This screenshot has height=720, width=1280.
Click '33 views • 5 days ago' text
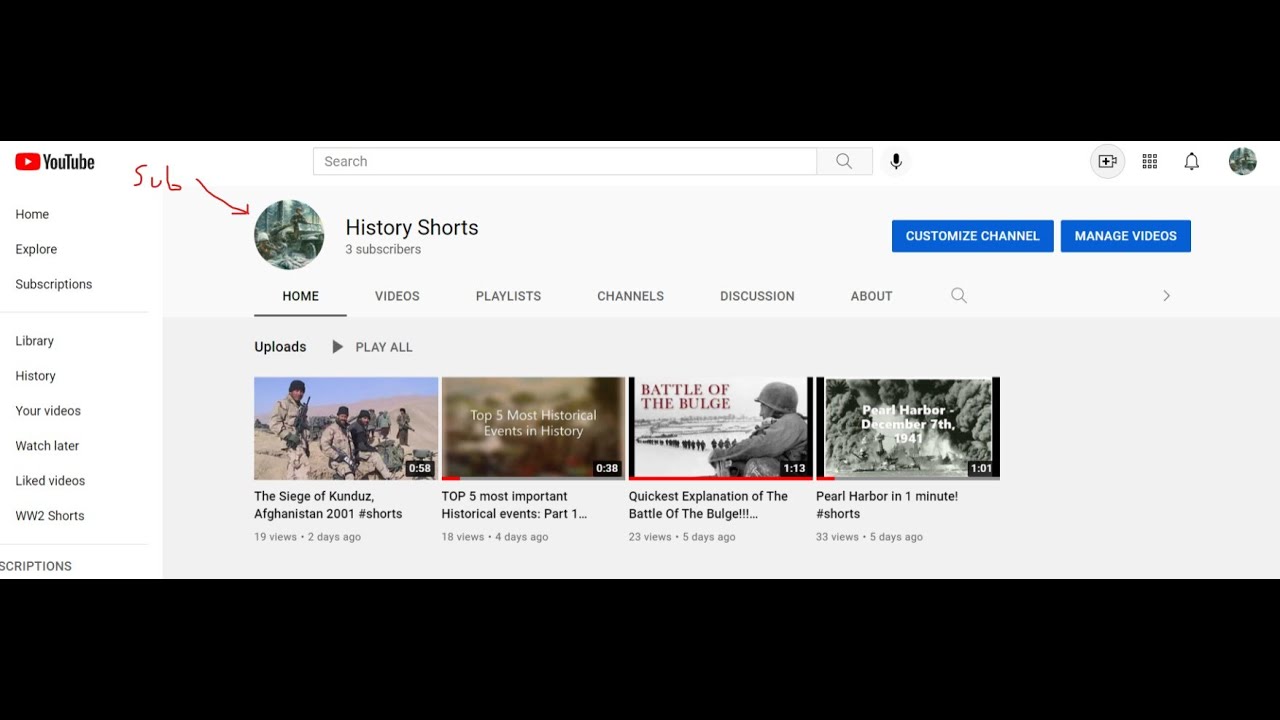869,537
